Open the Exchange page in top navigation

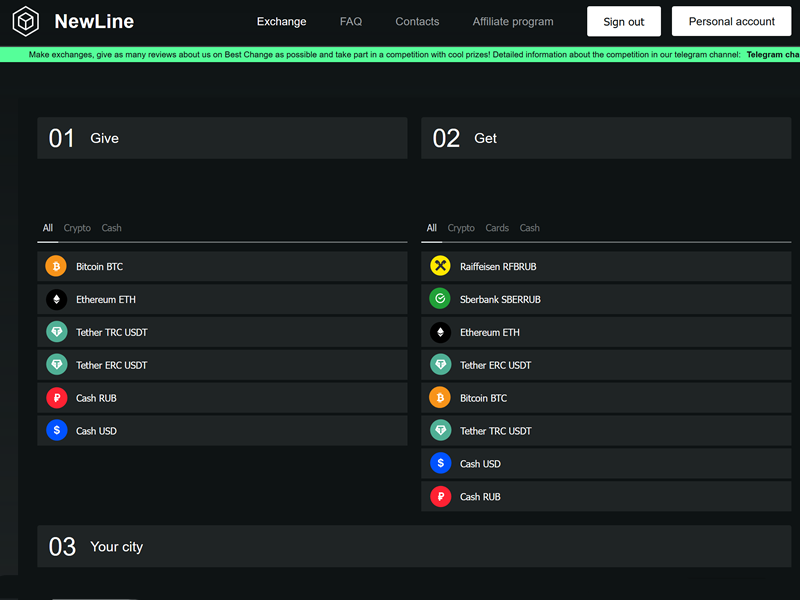(x=282, y=21)
